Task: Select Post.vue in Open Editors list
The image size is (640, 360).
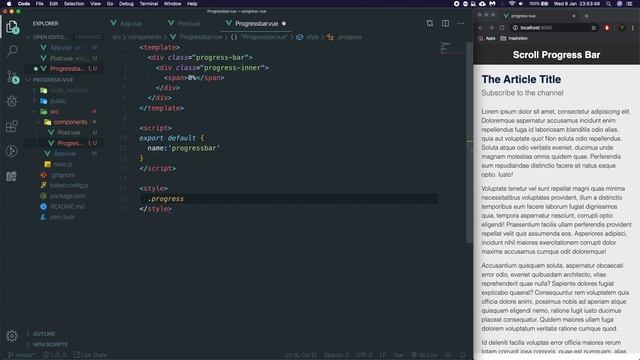Action: pyautogui.click(x=65, y=58)
